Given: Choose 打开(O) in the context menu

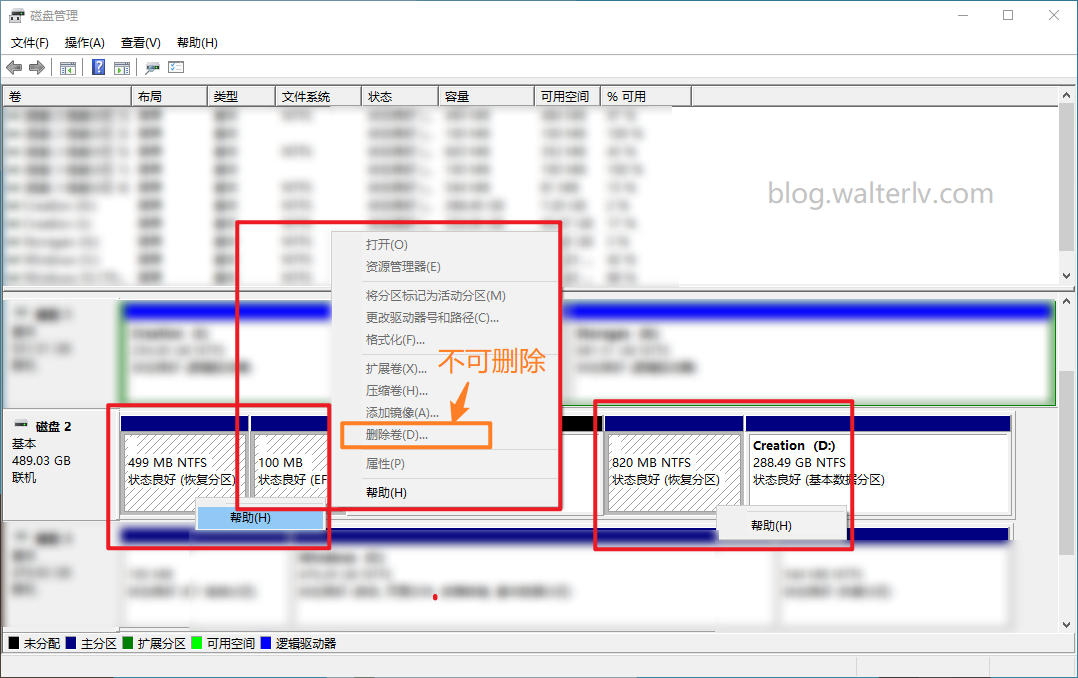Looking at the screenshot, I should 387,244.
